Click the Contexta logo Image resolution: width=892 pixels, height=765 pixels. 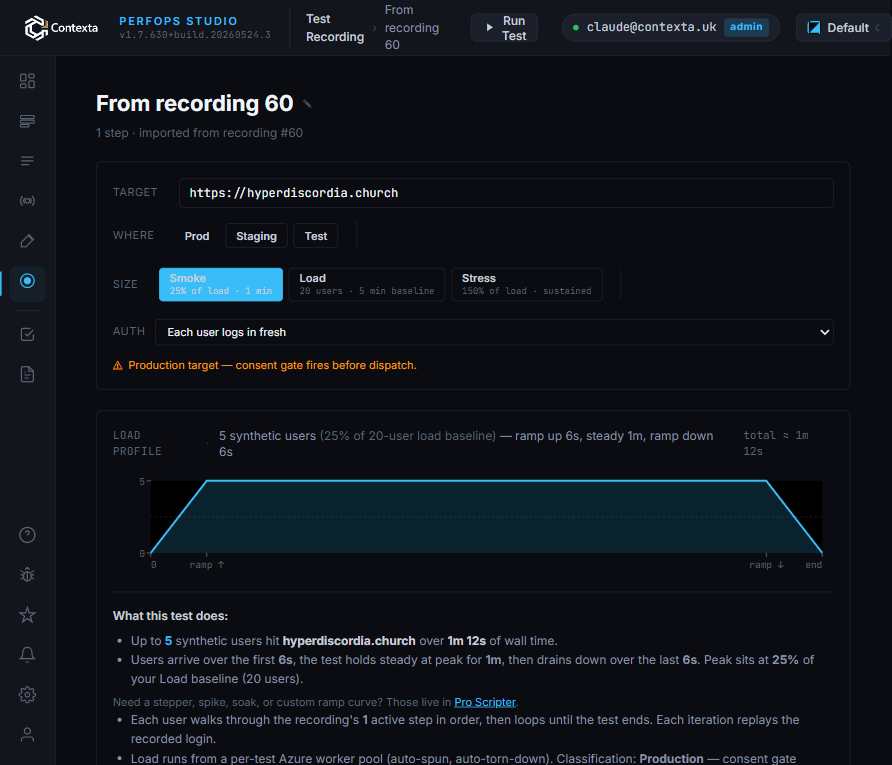(61, 28)
